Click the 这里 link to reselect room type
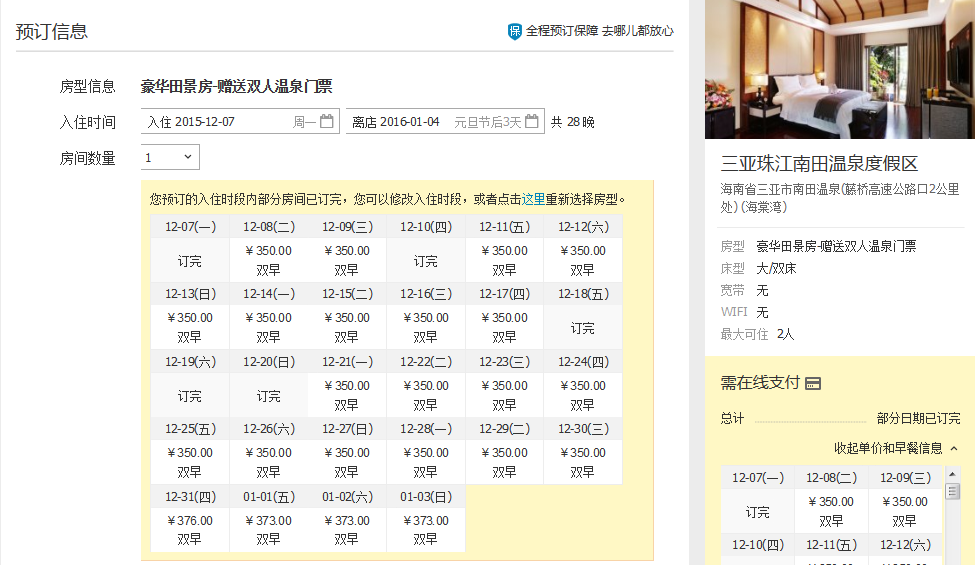This screenshot has width=975, height=565. 533,199
